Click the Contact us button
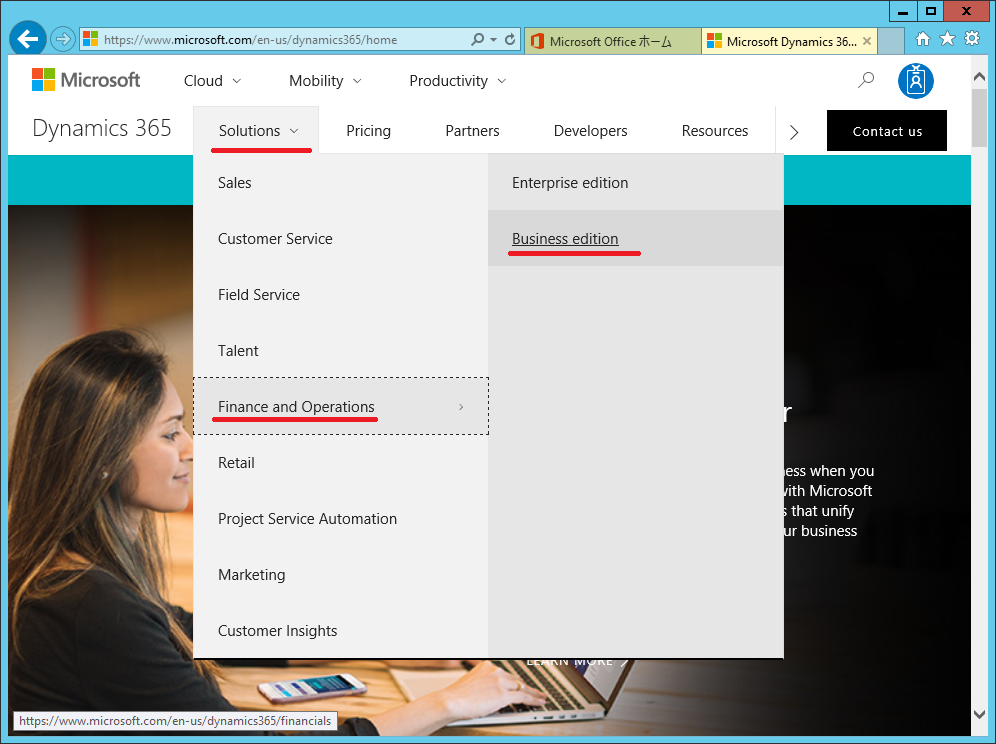Screen dimensions: 996x744 [887, 131]
